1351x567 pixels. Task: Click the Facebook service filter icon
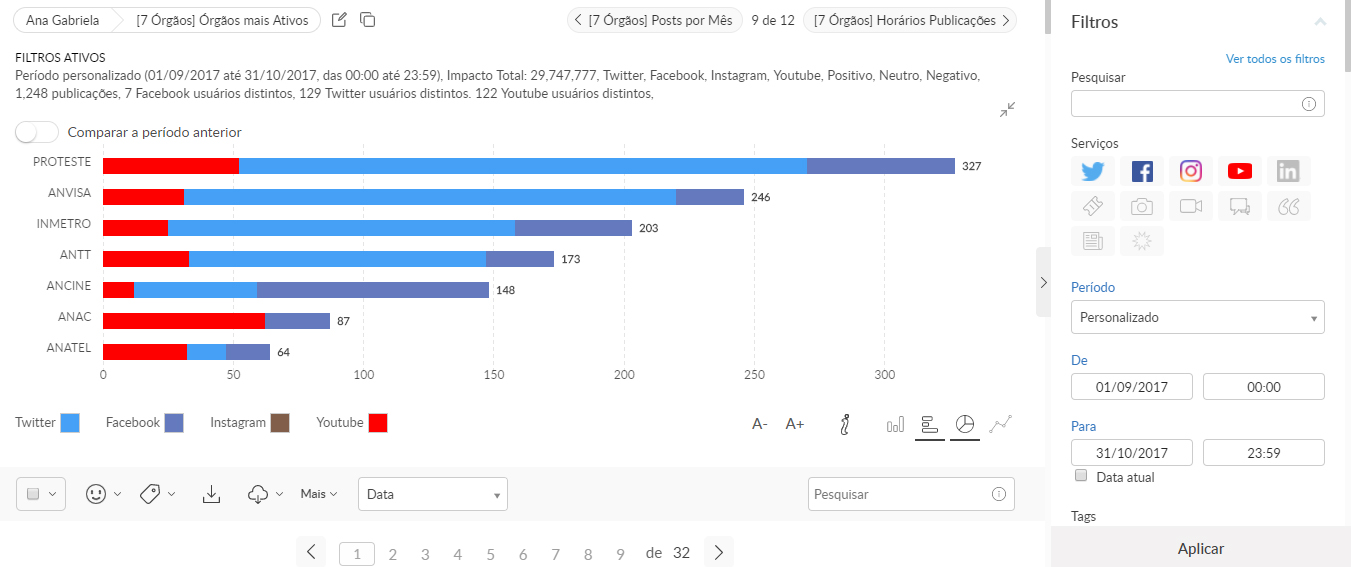coord(1141,171)
